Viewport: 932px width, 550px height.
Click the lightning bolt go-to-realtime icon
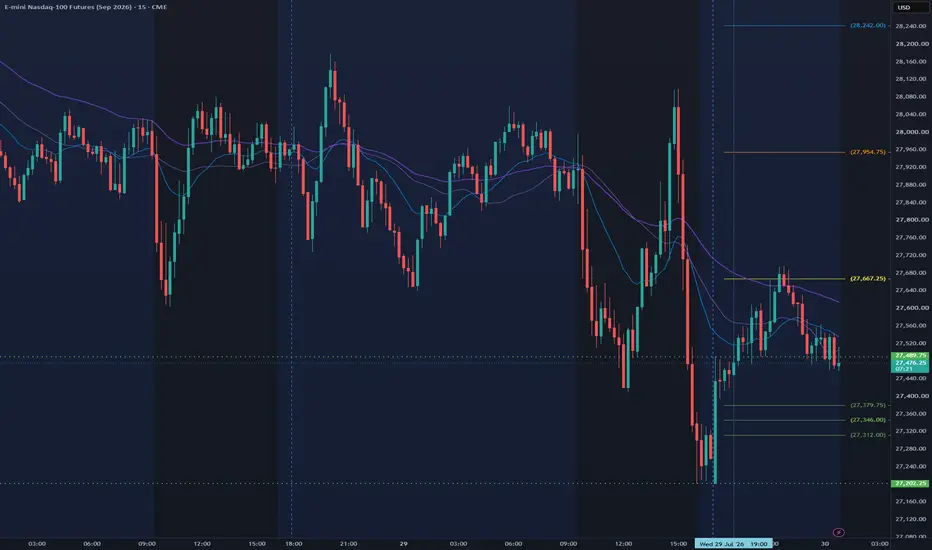pyautogui.click(x=839, y=532)
